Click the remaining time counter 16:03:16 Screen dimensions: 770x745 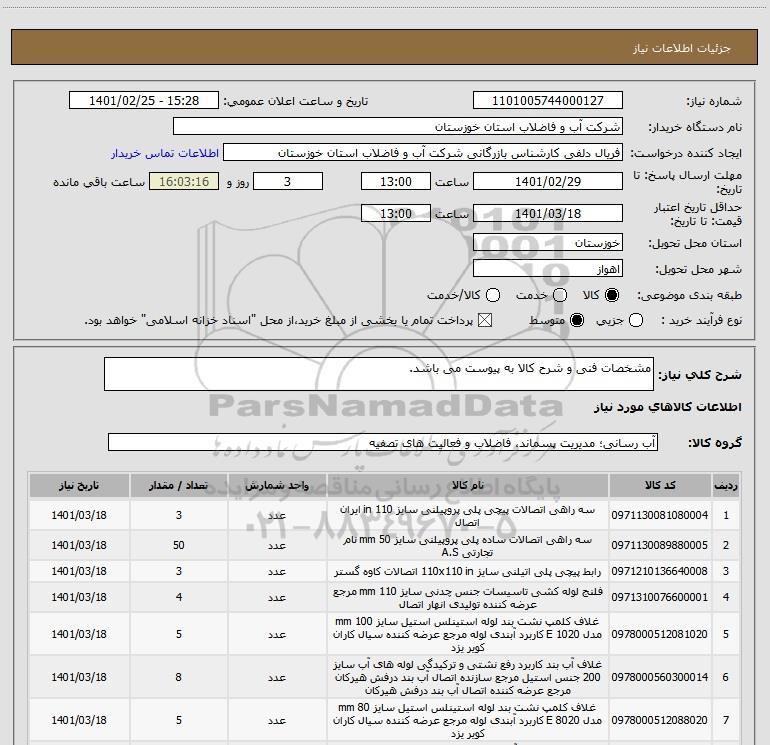184,181
